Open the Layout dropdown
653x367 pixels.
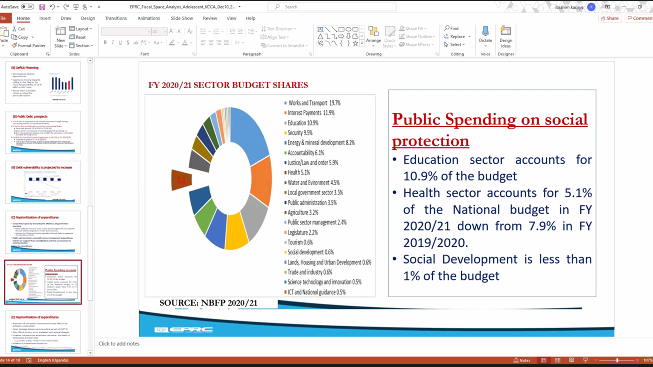click(80, 29)
